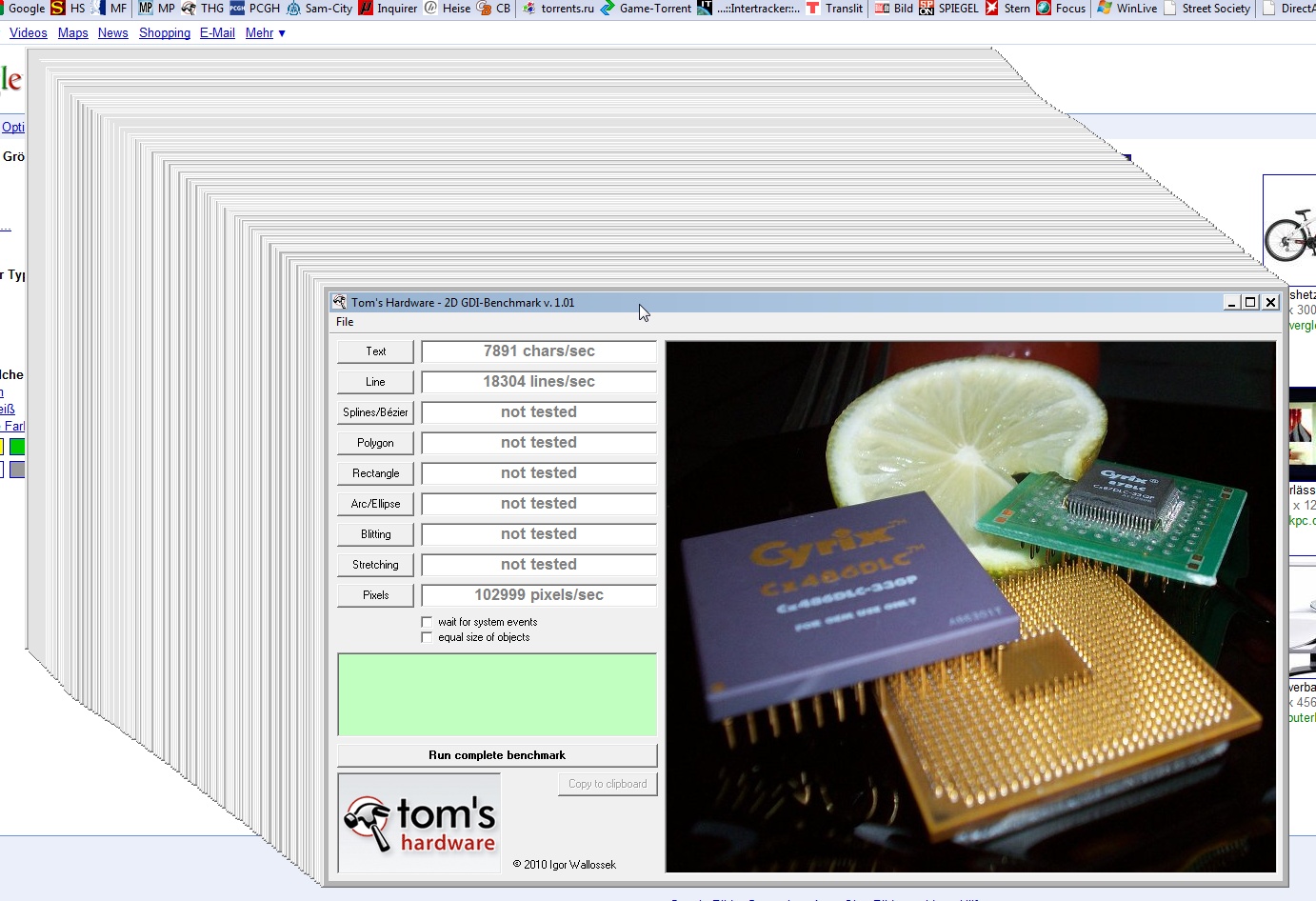Click the "© 2010 Igor Wallossek" copyright text
This screenshot has height=901, width=1316.
point(565,865)
